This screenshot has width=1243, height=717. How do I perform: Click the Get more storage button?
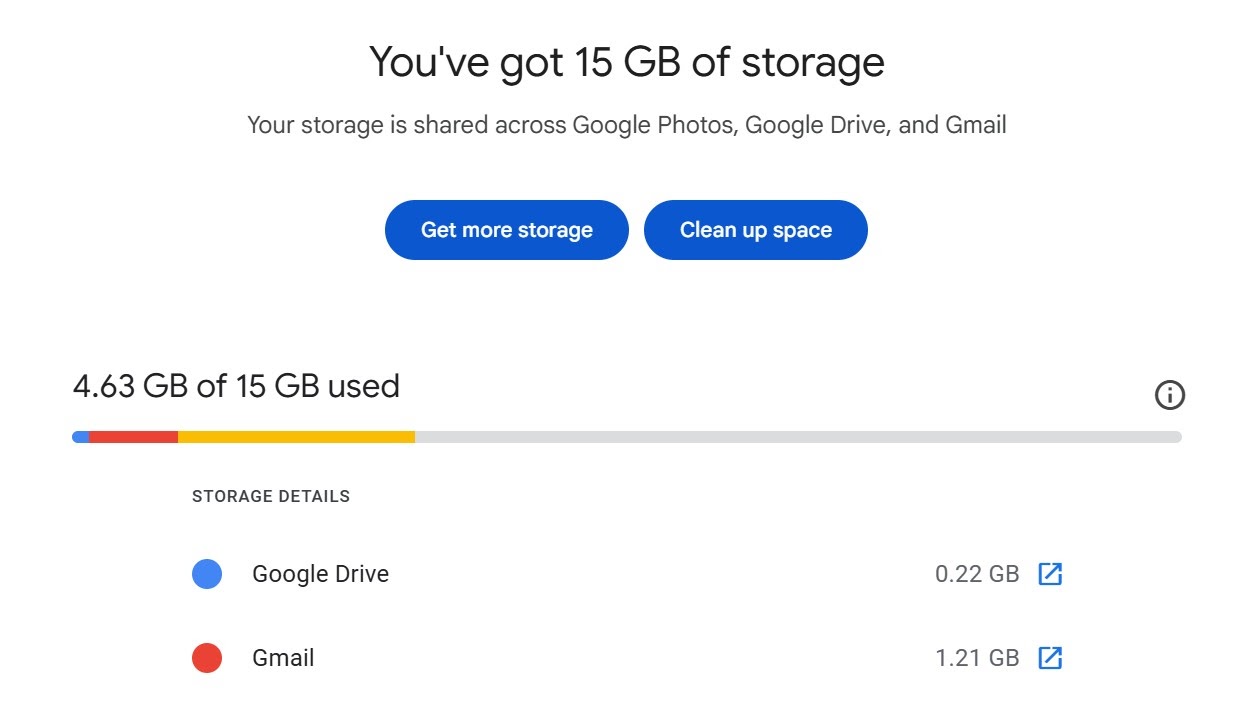point(506,230)
